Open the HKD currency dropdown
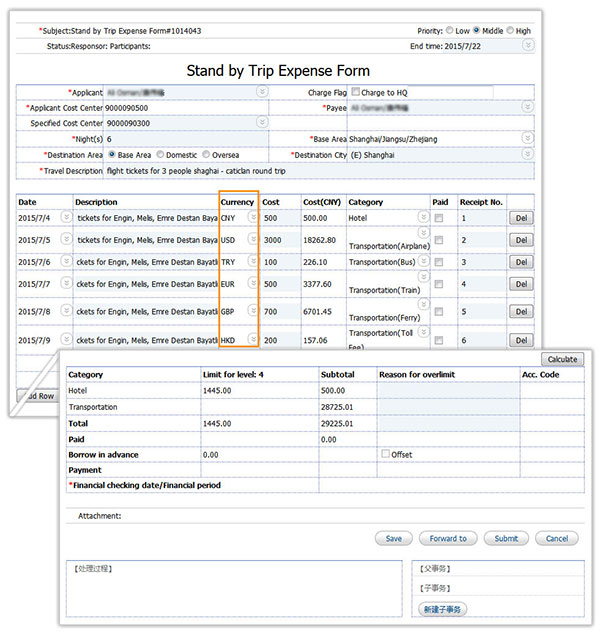The image size is (600, 633). pyautogui.click(x=253, y=338)
